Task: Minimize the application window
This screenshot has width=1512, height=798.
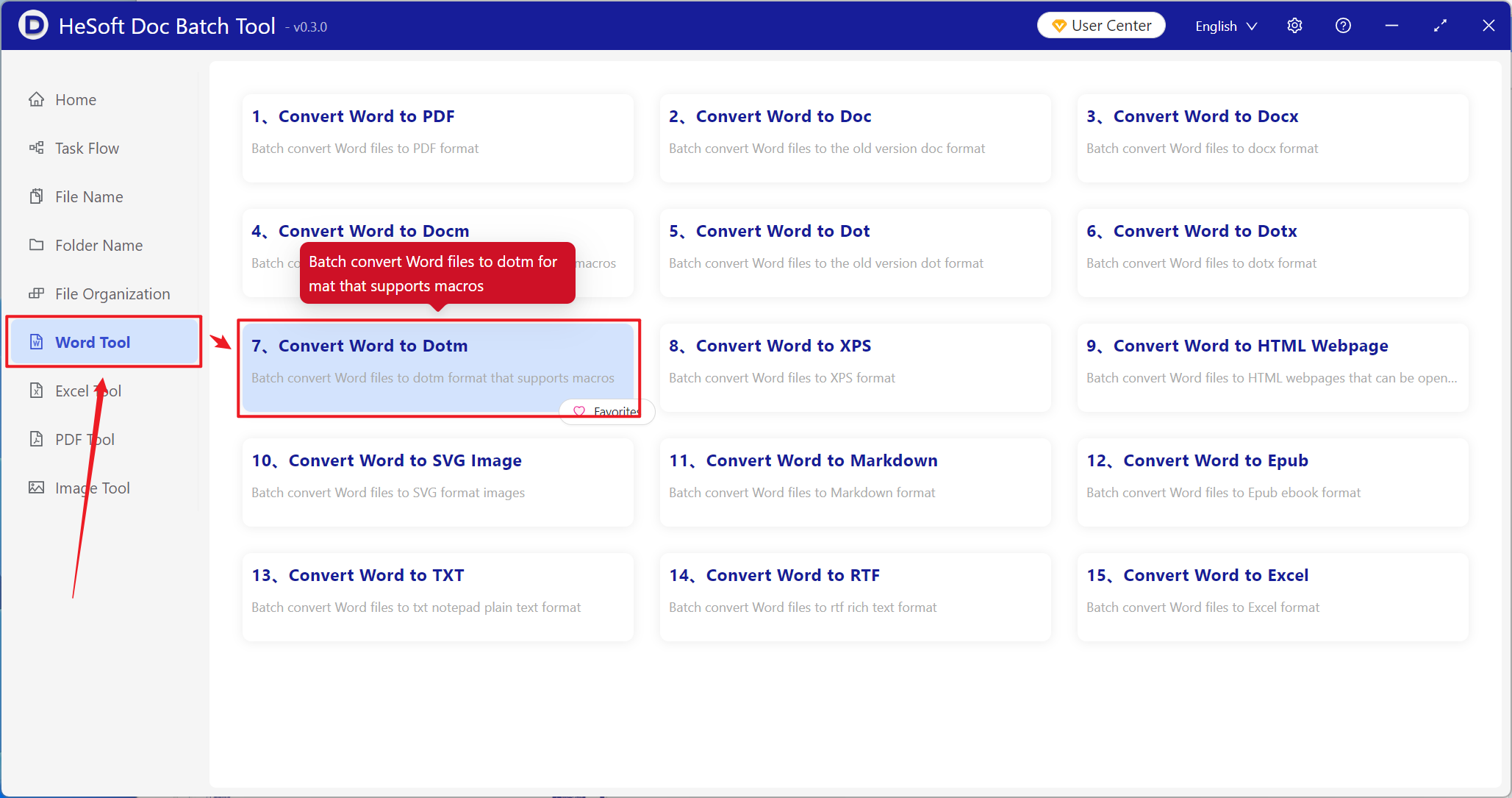Action: click(1391, 26)
